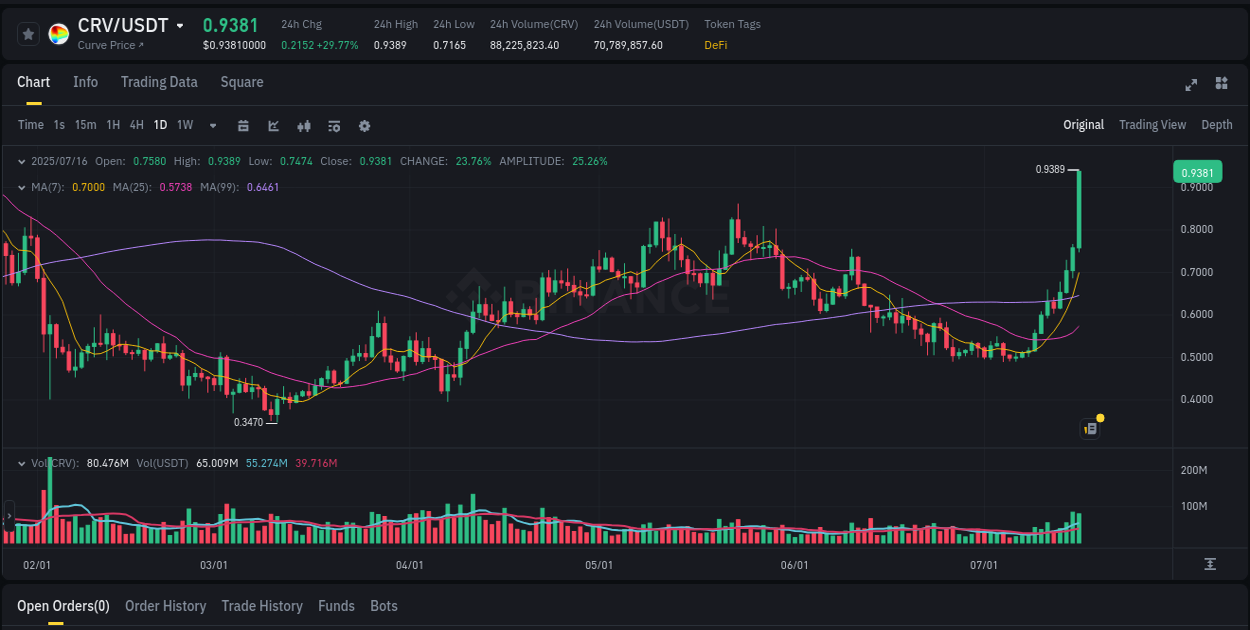Image resolution: width=1250 pixels, height=630 pixels.
Task: Collapse the OHLC info row chevron
Action: (x=21, y=160)
